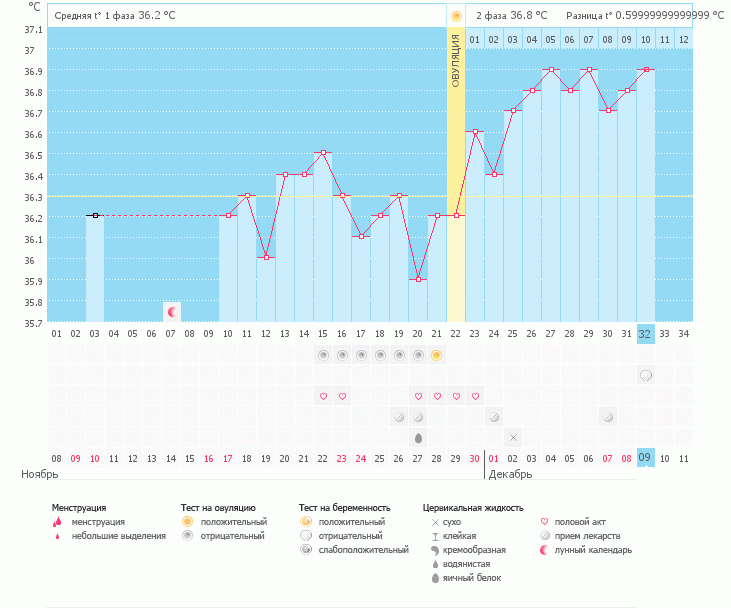Select the heart icon on cycle day 23
This screenshot has width=731, height=608.
[x=475, y=396]
